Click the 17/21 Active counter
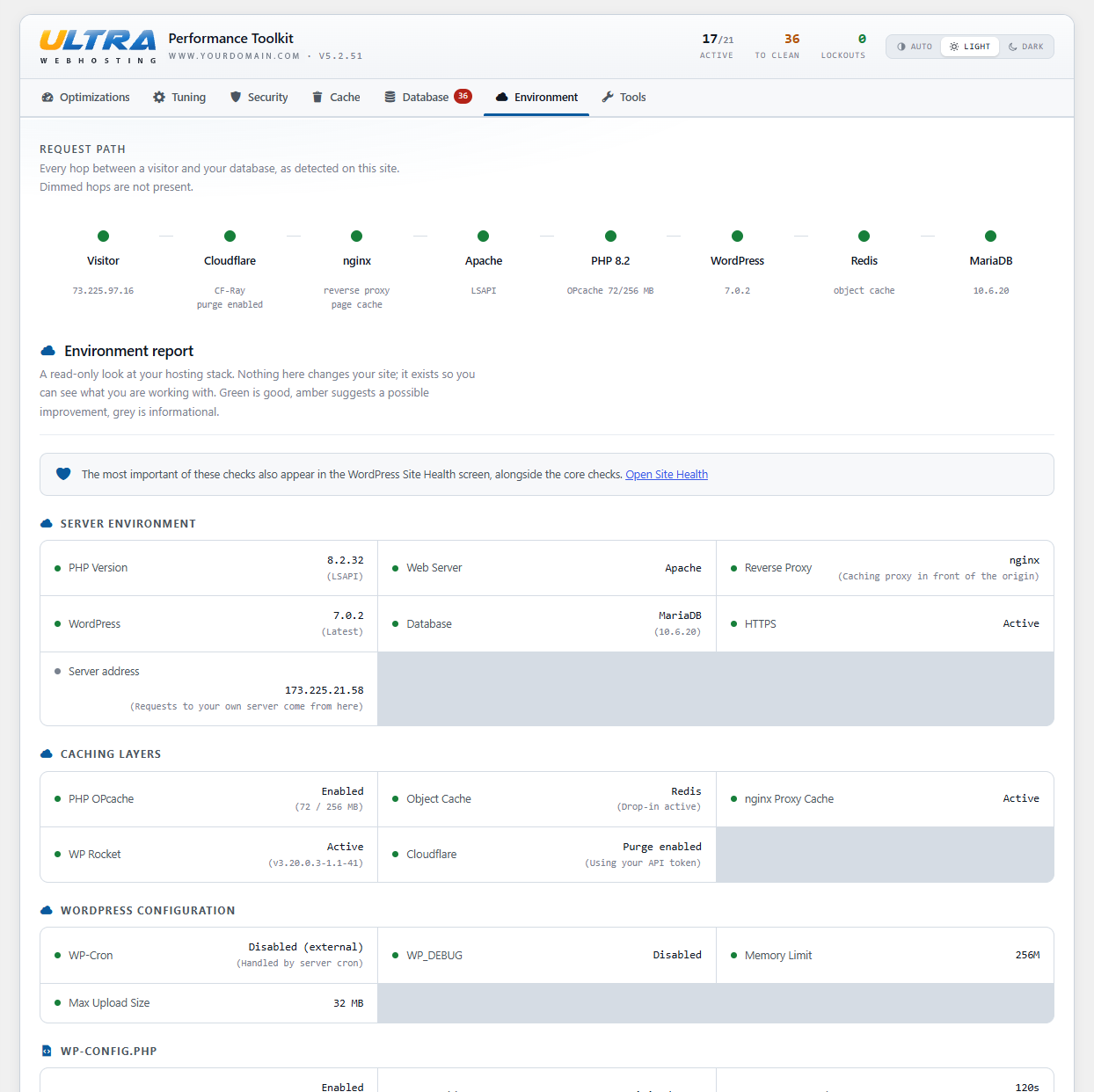The width and height of the screenshot is (1094, 1092). coord(717,46)
